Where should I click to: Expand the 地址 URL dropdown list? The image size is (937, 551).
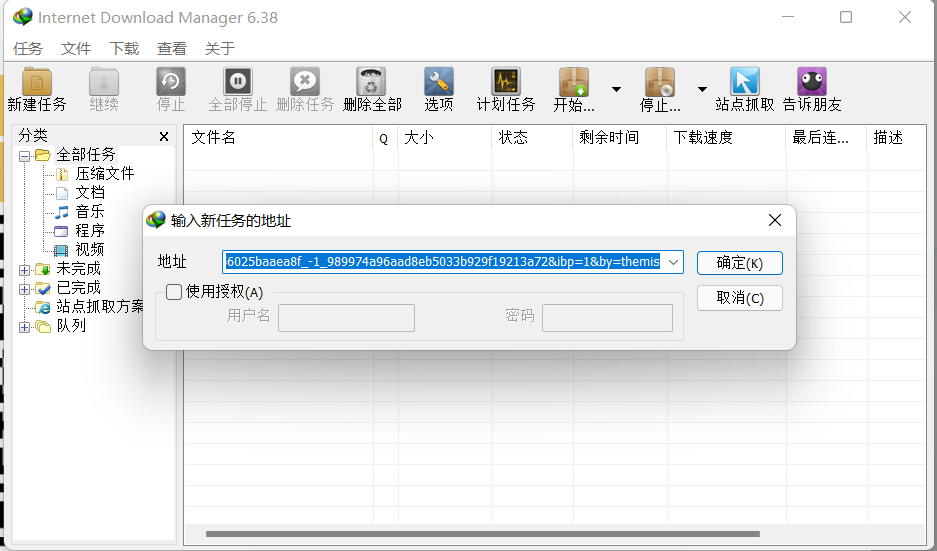pos(673,262)
